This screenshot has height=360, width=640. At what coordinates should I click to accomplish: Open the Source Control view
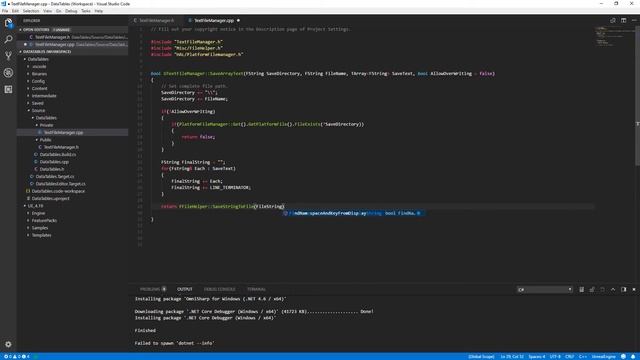[8, 56]
